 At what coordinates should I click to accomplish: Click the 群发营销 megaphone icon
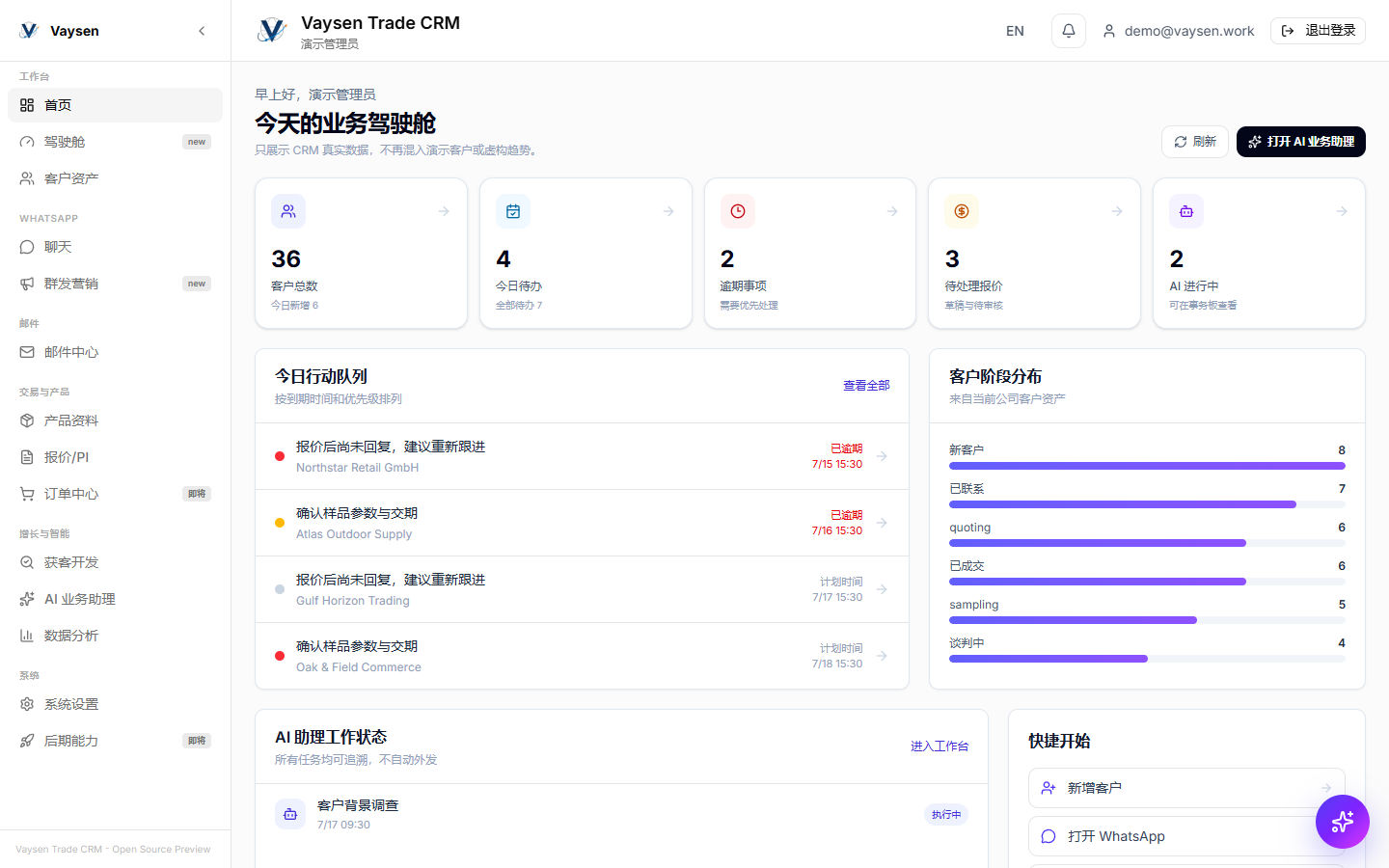click(27, 284)
